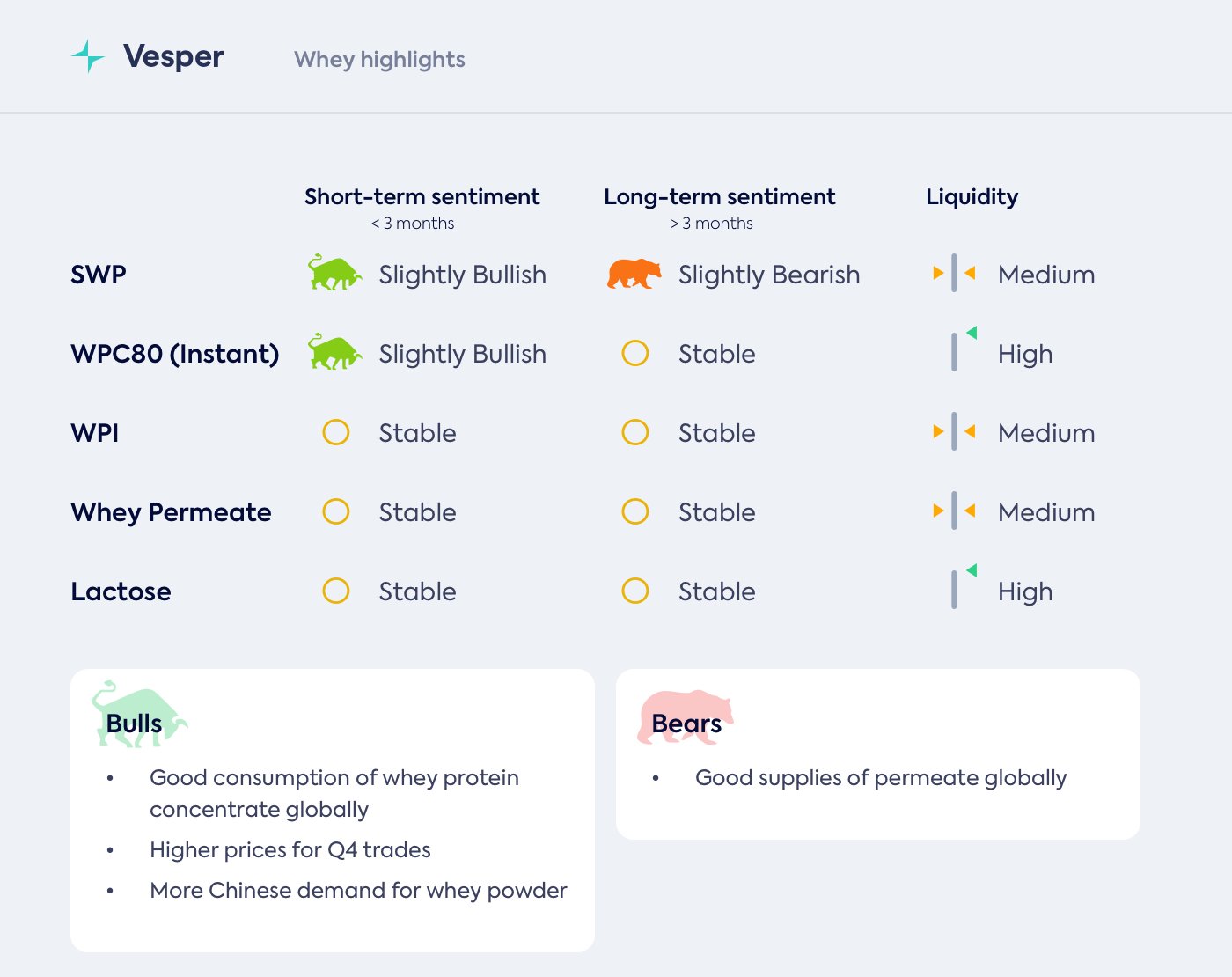
Task: Click the pale green bull in Bulls card
Action: (x=138, y=715)
